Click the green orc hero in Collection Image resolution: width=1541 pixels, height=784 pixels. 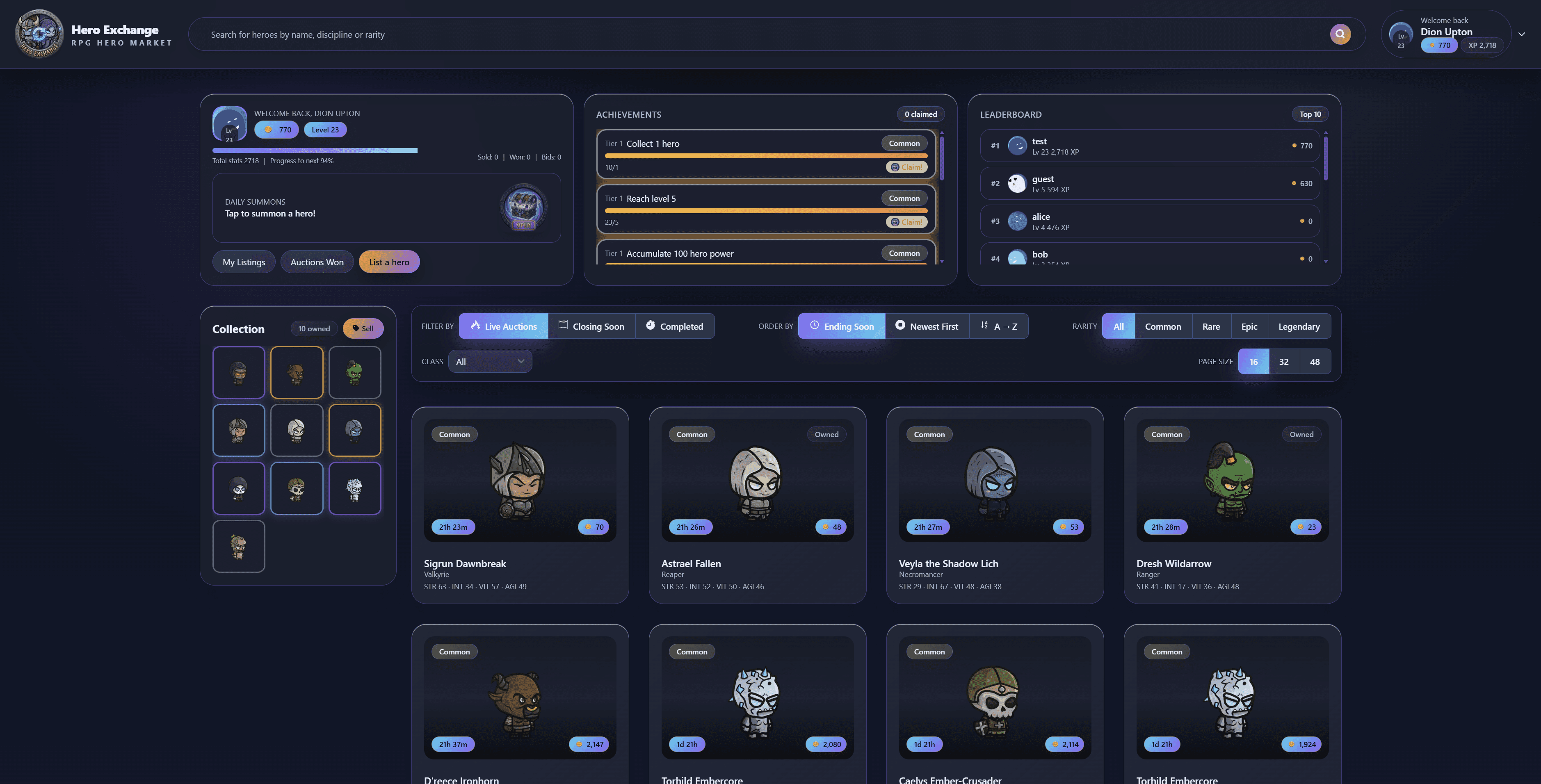click(355, 372)
